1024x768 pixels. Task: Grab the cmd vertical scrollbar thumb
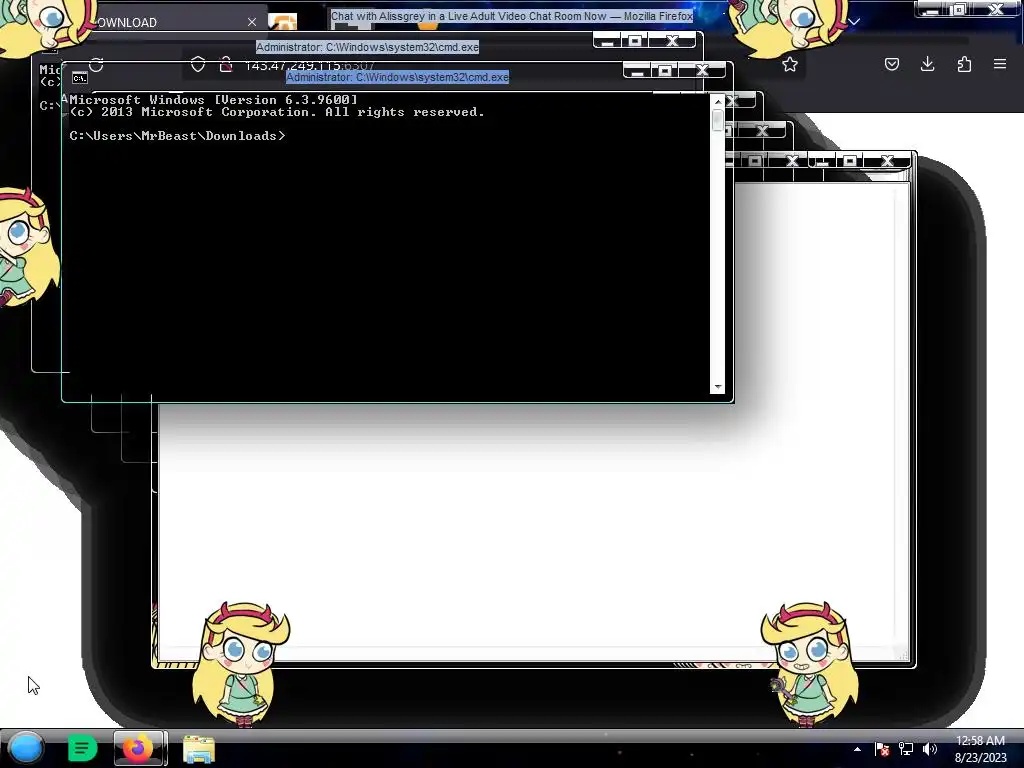tap(718, 120)
